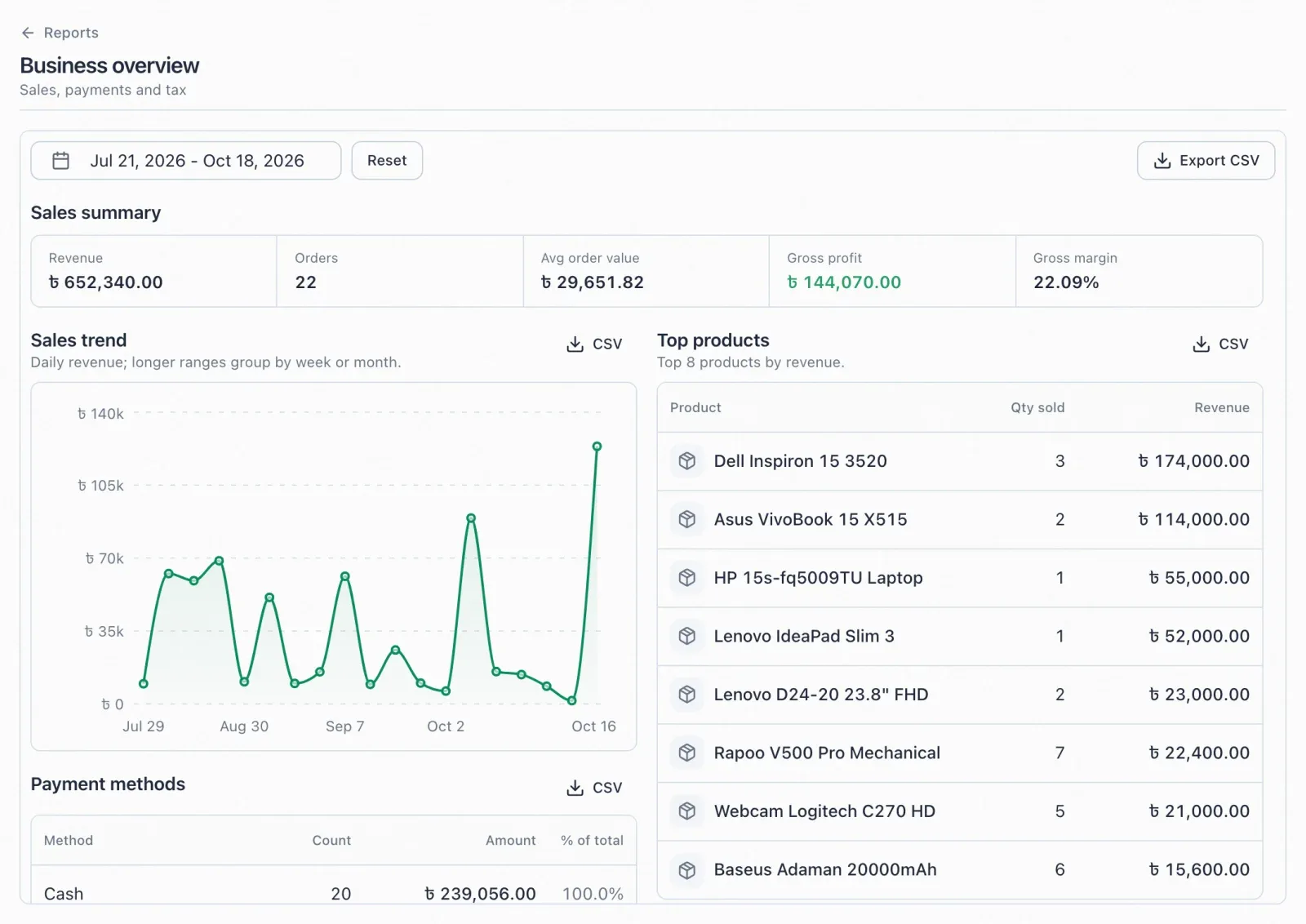Download Payment methods CSV
The width and height of the screenshot is (1306, 924).
594,788
